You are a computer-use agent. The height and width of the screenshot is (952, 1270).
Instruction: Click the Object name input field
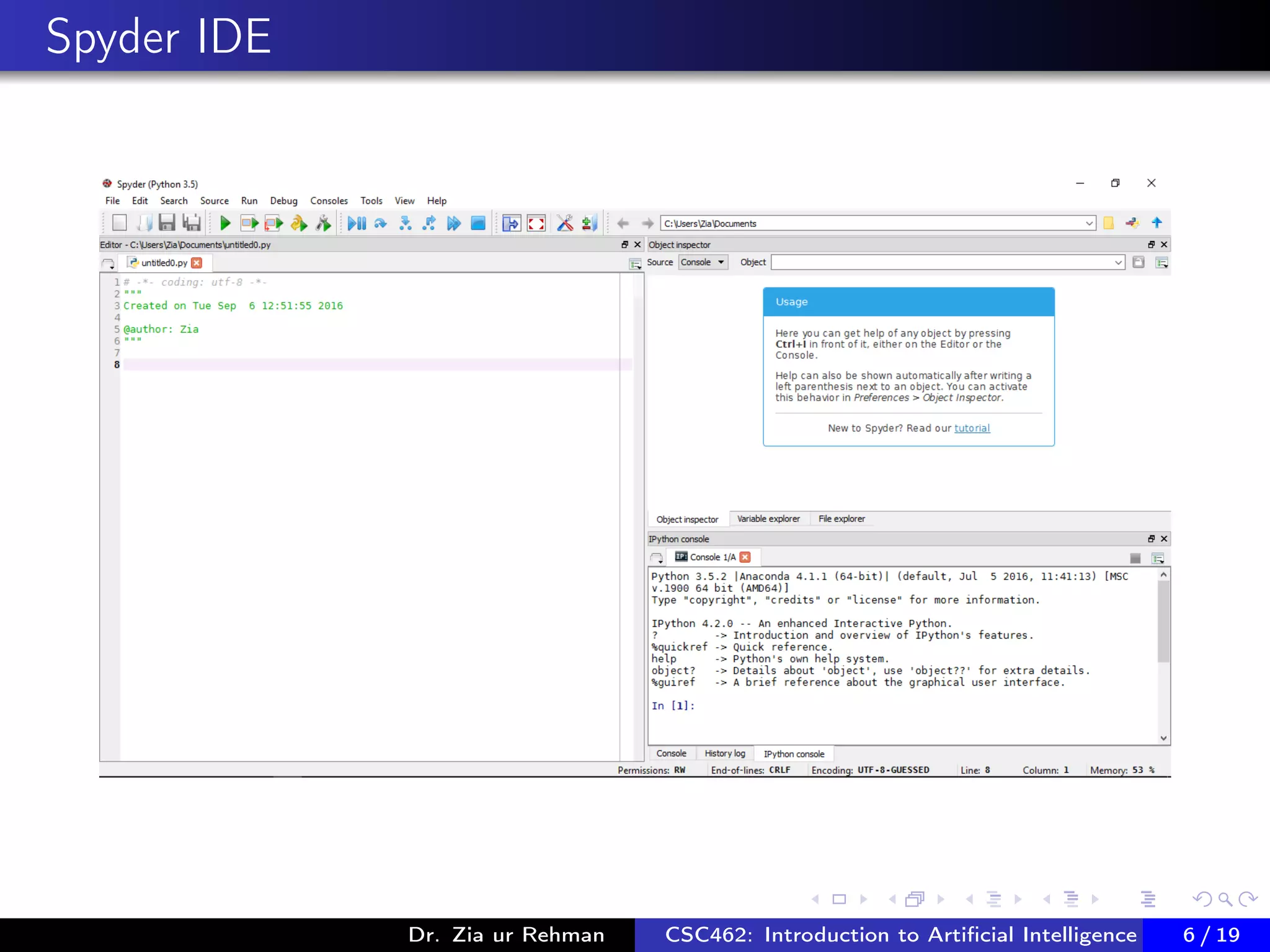tap(941, 262)
